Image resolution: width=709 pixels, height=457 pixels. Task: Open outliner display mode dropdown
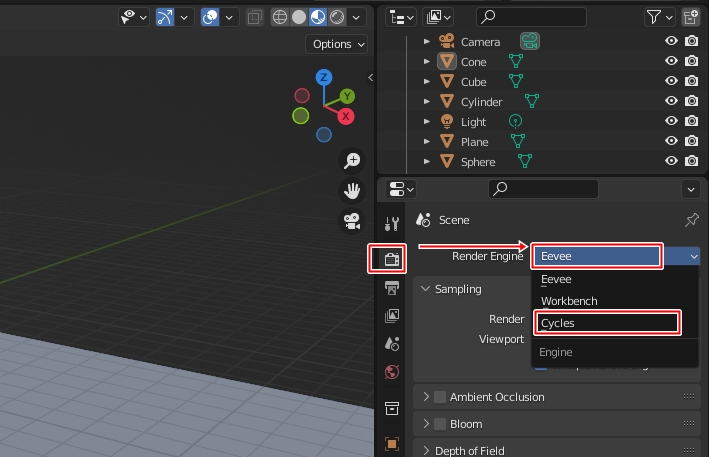401,18
